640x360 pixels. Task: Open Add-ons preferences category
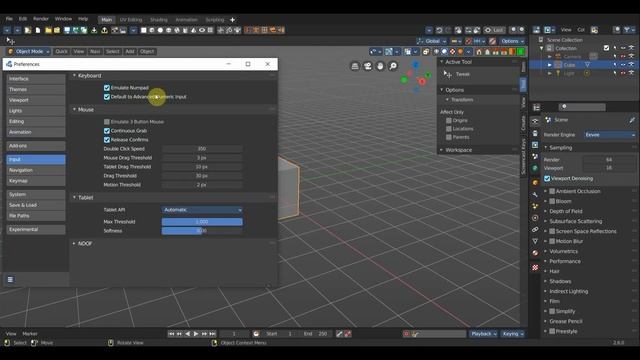36,146
